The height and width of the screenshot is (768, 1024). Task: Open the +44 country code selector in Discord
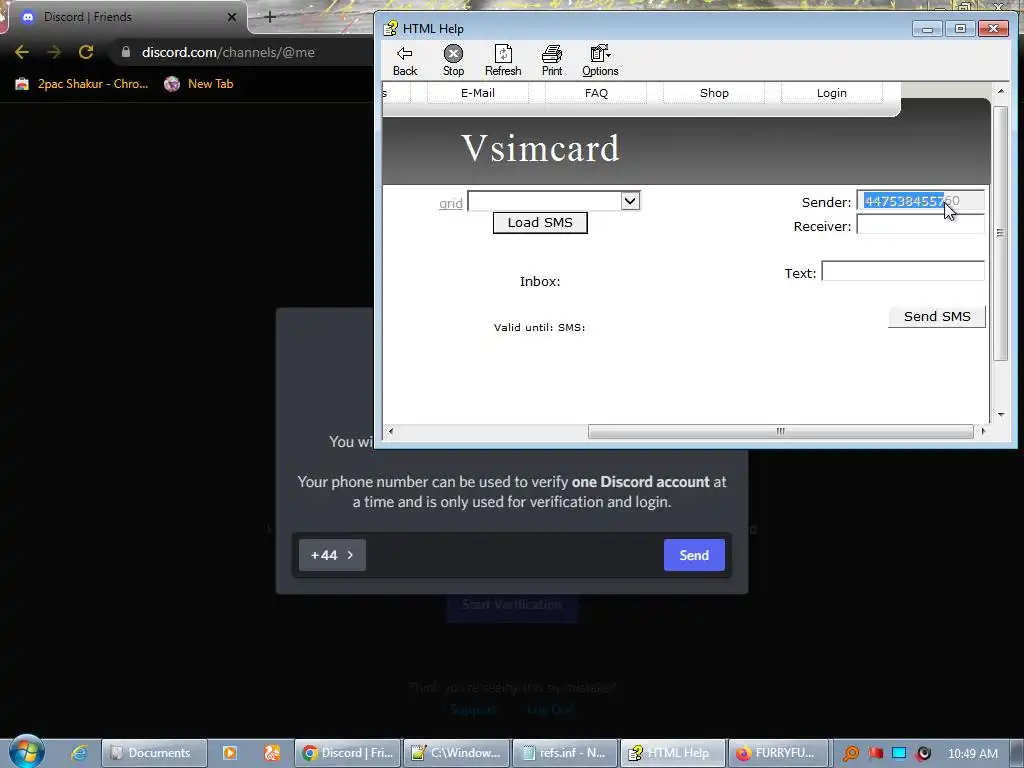332,555
